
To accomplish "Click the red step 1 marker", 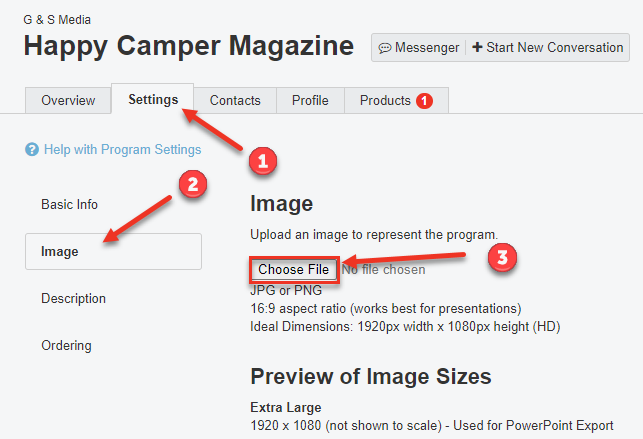I will 262,160.
